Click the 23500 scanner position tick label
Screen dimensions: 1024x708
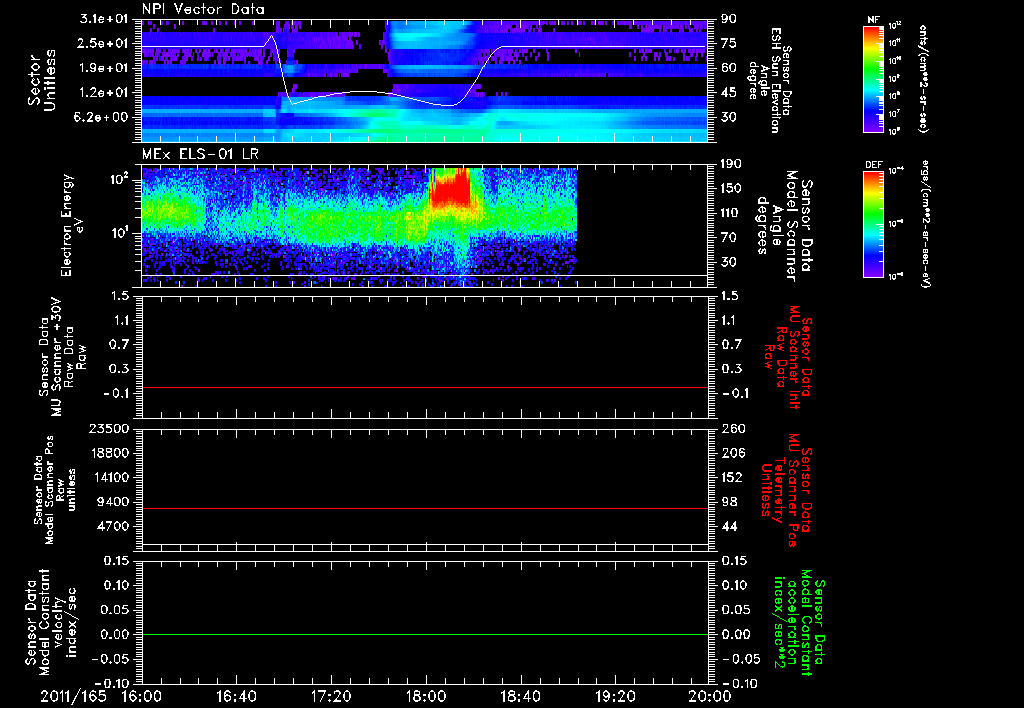110,428
